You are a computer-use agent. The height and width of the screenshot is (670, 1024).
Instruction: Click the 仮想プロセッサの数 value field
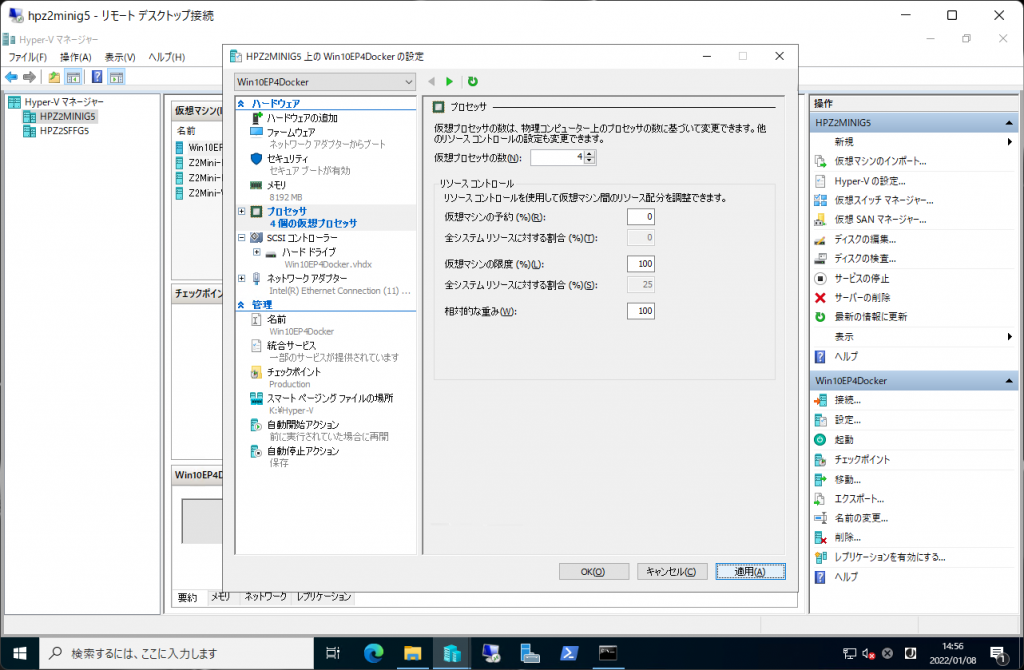pyautogui.click(x=558, y=157)
